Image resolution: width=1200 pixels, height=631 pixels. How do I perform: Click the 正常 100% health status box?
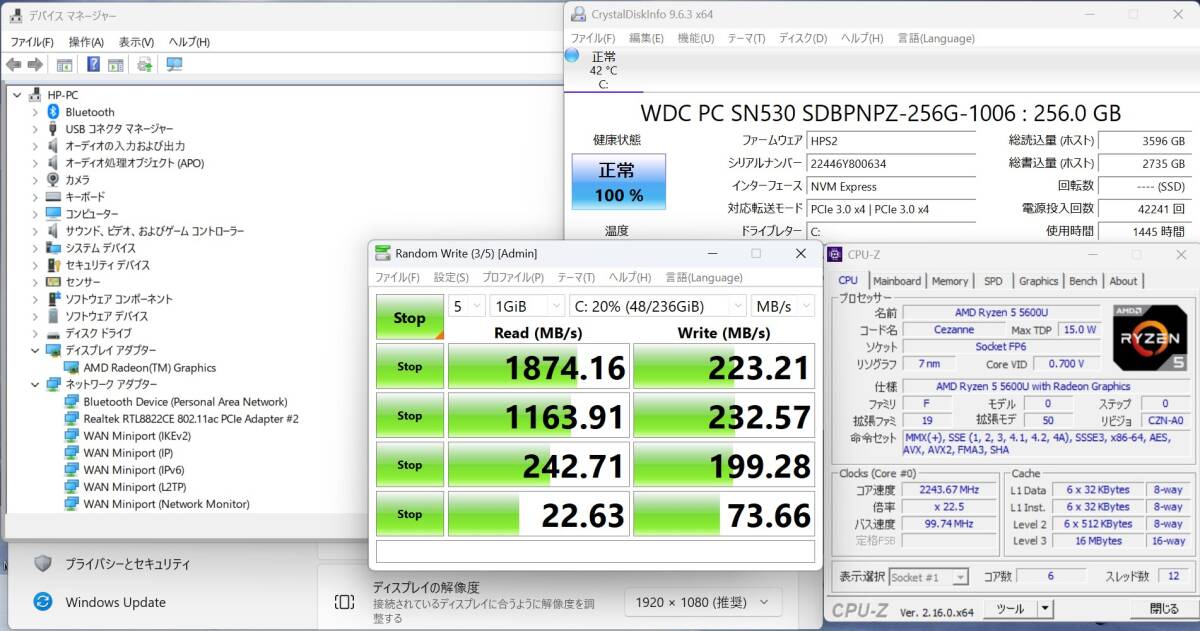point(618,181)
